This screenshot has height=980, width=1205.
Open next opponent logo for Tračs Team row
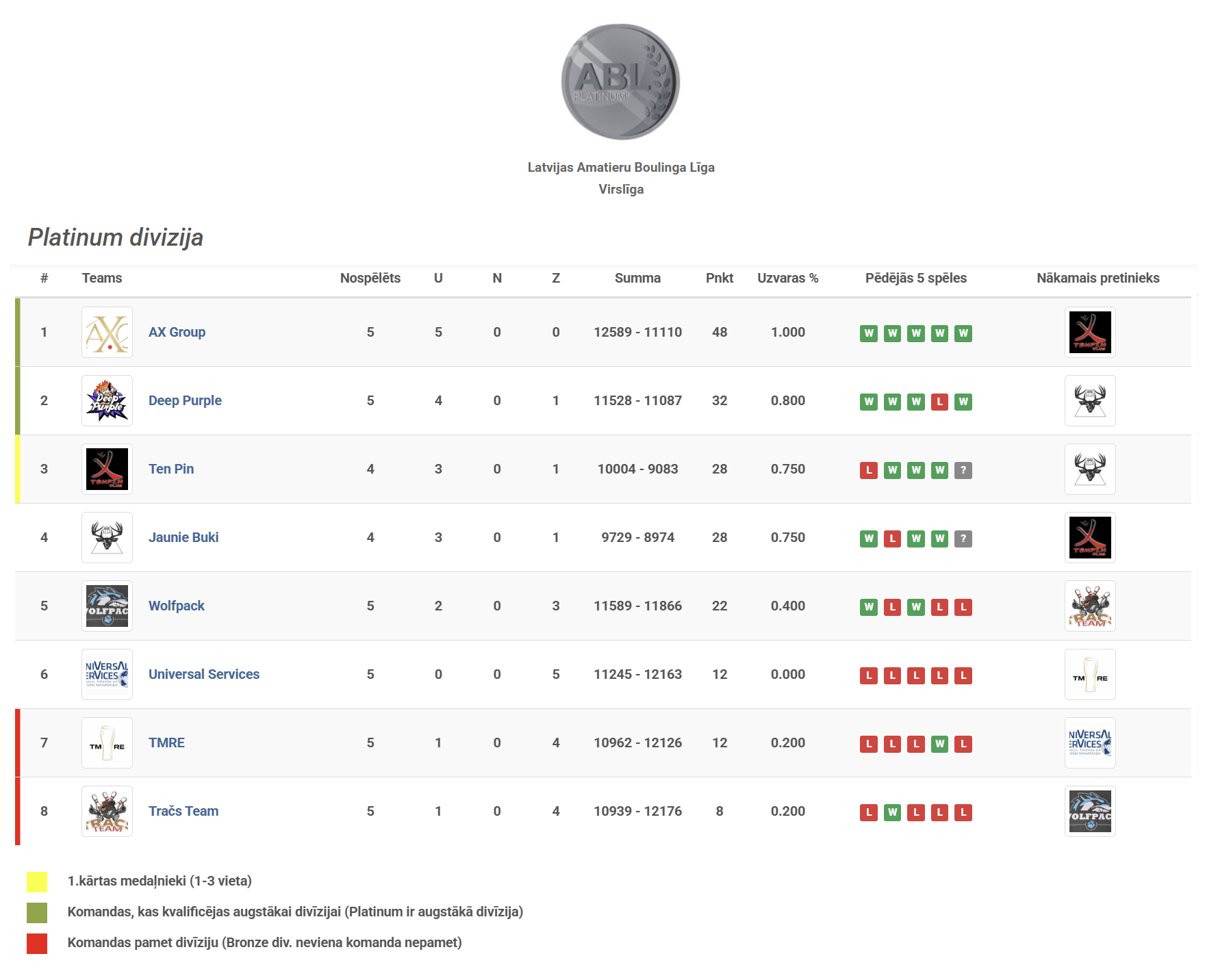click(x=1090, y=811)
